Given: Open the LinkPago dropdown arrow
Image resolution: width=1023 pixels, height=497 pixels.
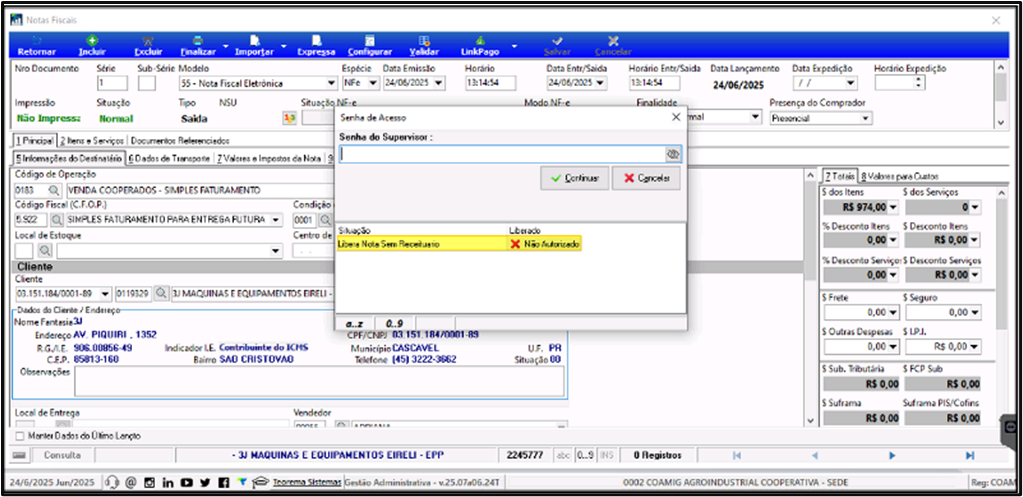Looking at the screenshot, I should (x=515, y=46).
